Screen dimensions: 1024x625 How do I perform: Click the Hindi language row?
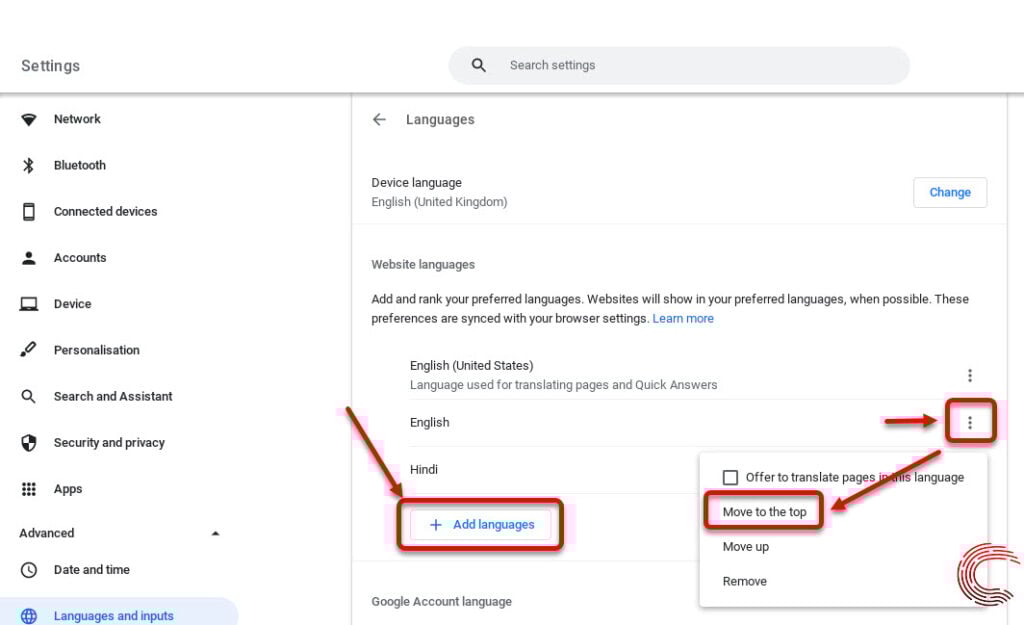coord(424,470)
